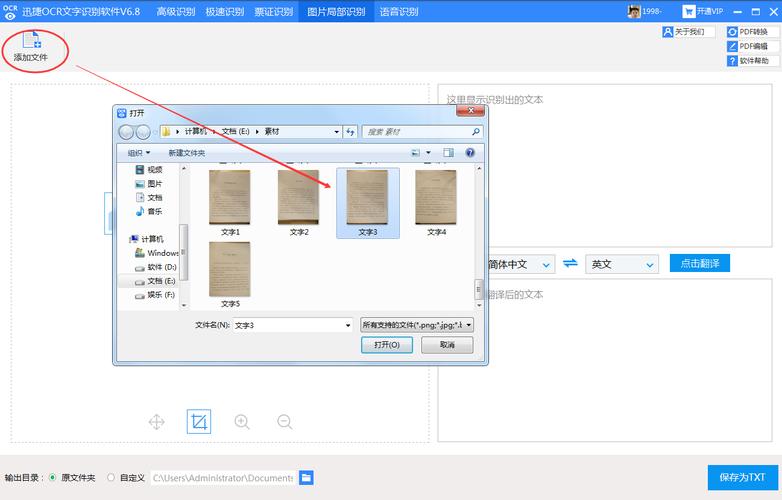Select 图片 library in navigation pane
The height and width of the screenshot is (500, 782).
(x=149, y=183)
